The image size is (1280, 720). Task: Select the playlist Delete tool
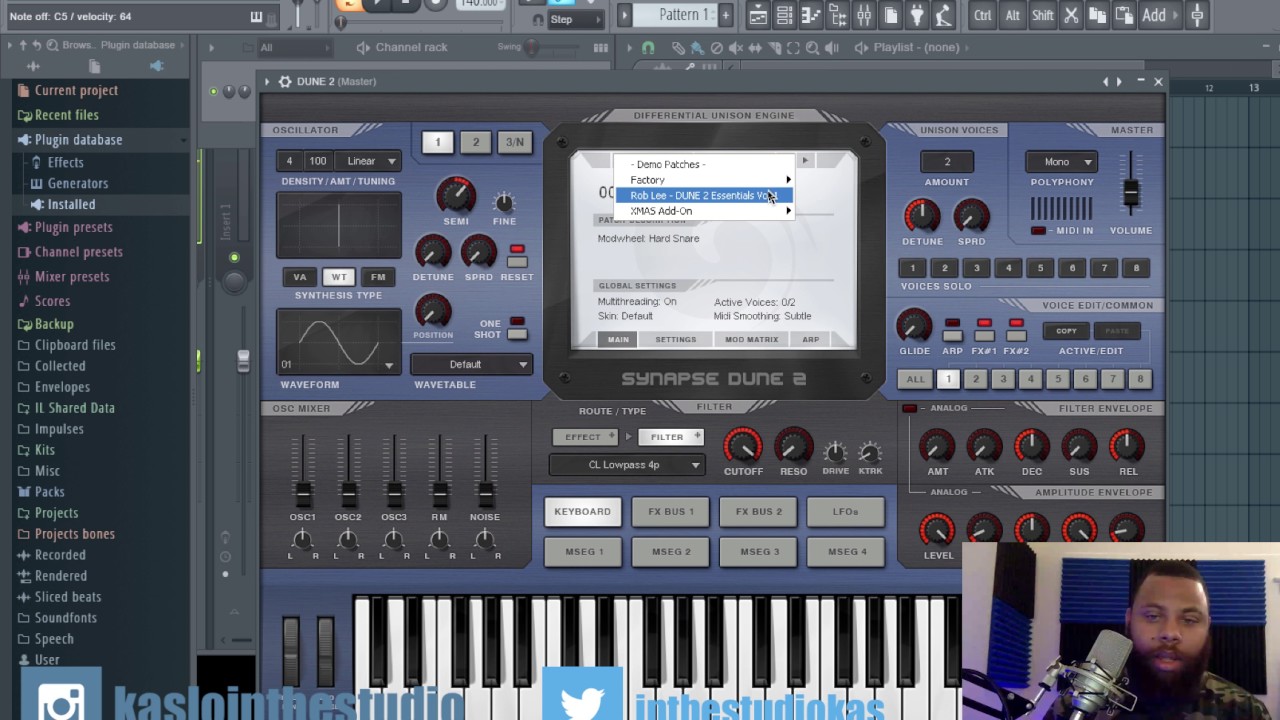pyautogui.click(x=716, y=48)
